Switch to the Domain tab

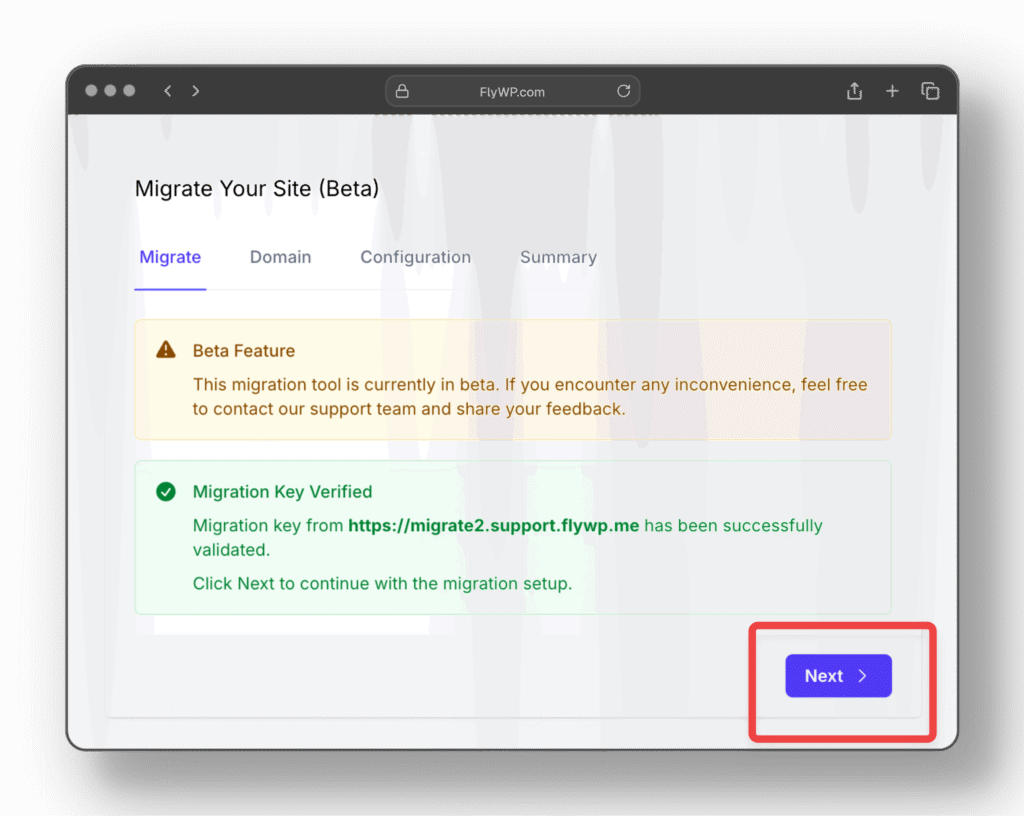tap(280, 257)
